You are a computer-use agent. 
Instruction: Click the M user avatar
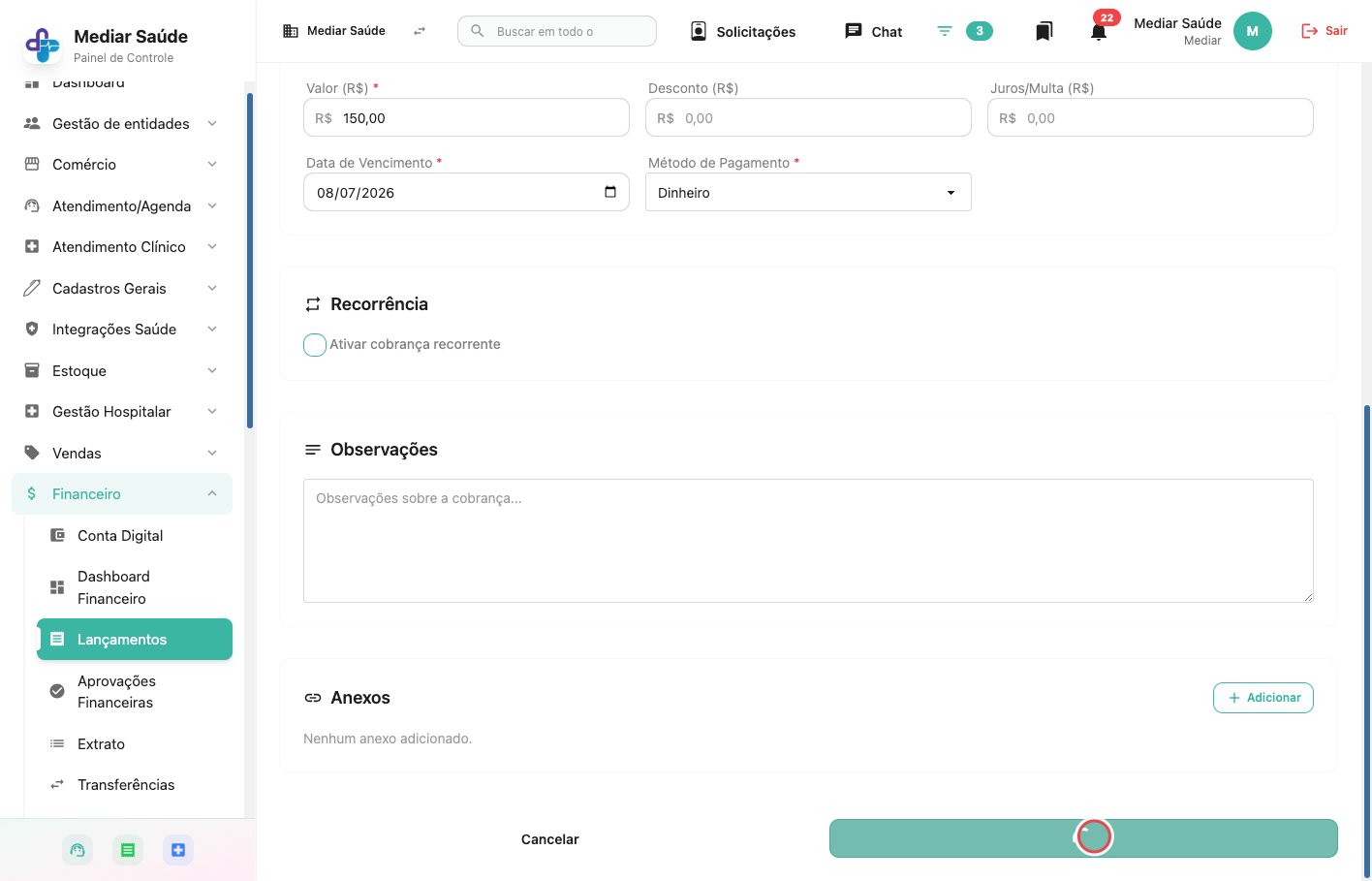[x=1252, y=31]
